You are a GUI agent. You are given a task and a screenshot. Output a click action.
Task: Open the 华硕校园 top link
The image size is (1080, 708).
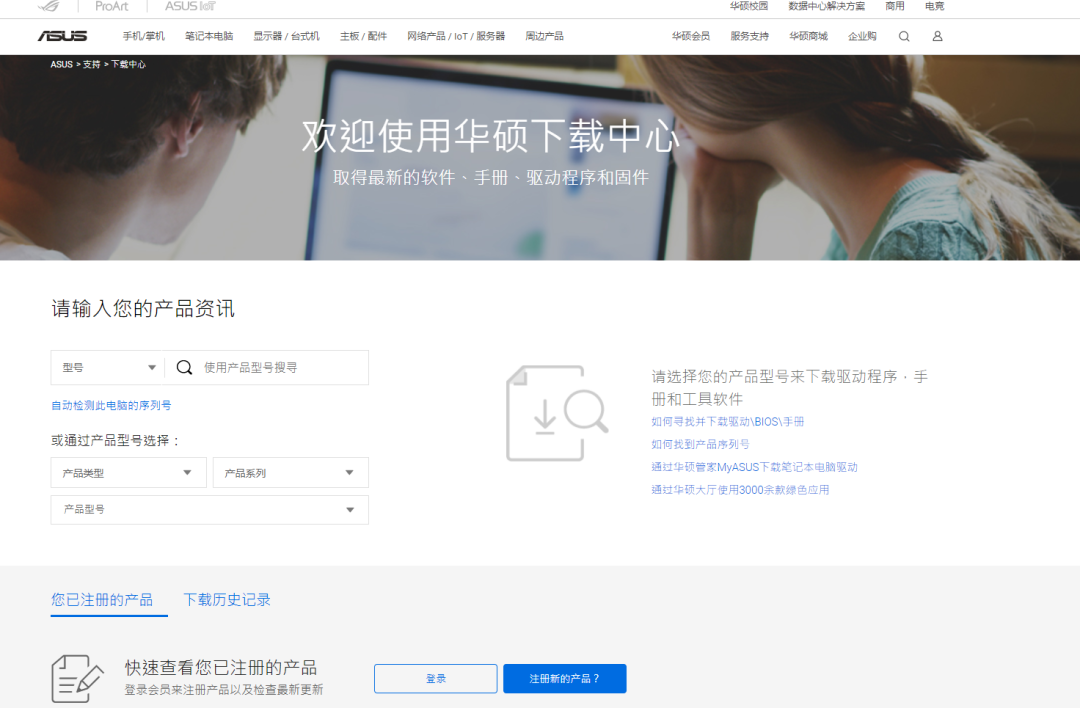[749, 6]
